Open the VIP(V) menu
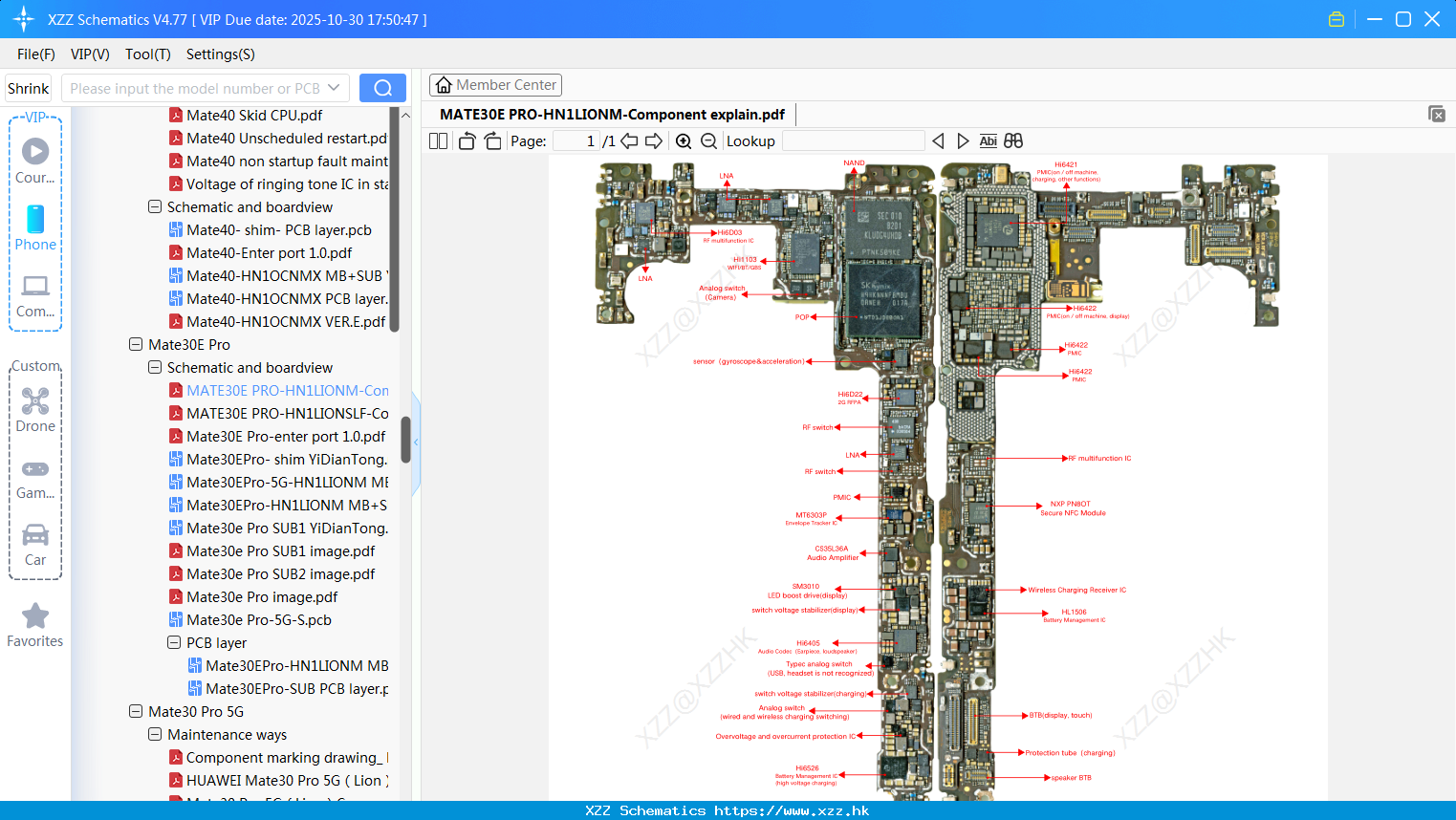Image resolution: width=1456 pixels, height=820 pixels. [90, 54]
